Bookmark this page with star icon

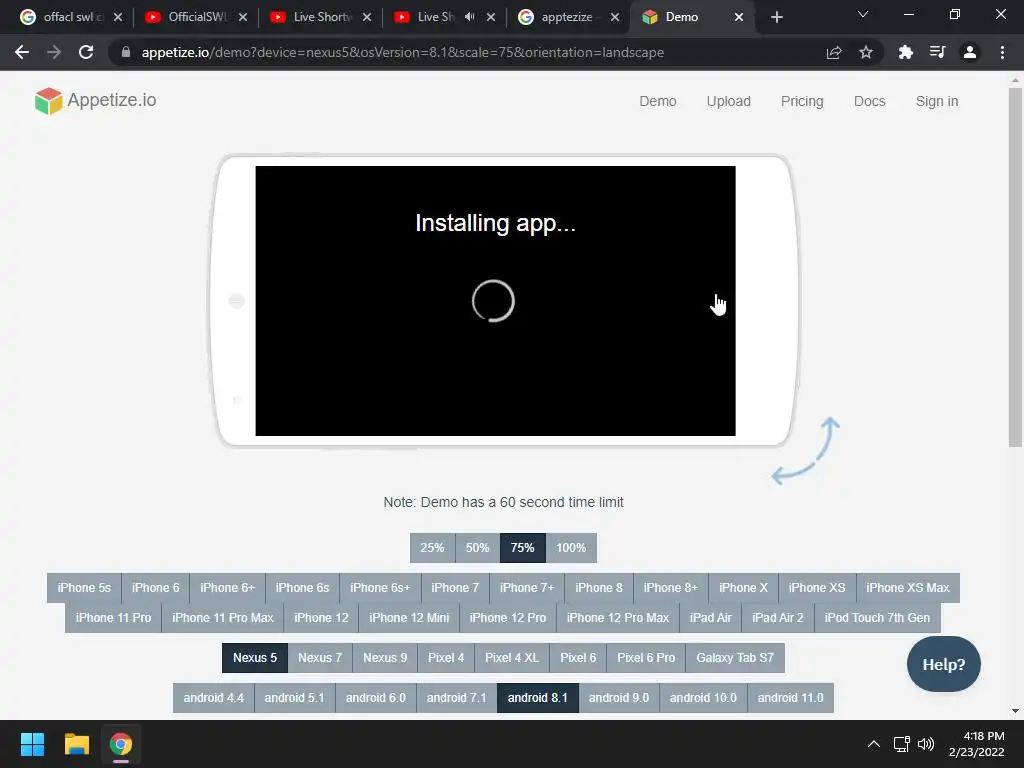tap(866, 52)
